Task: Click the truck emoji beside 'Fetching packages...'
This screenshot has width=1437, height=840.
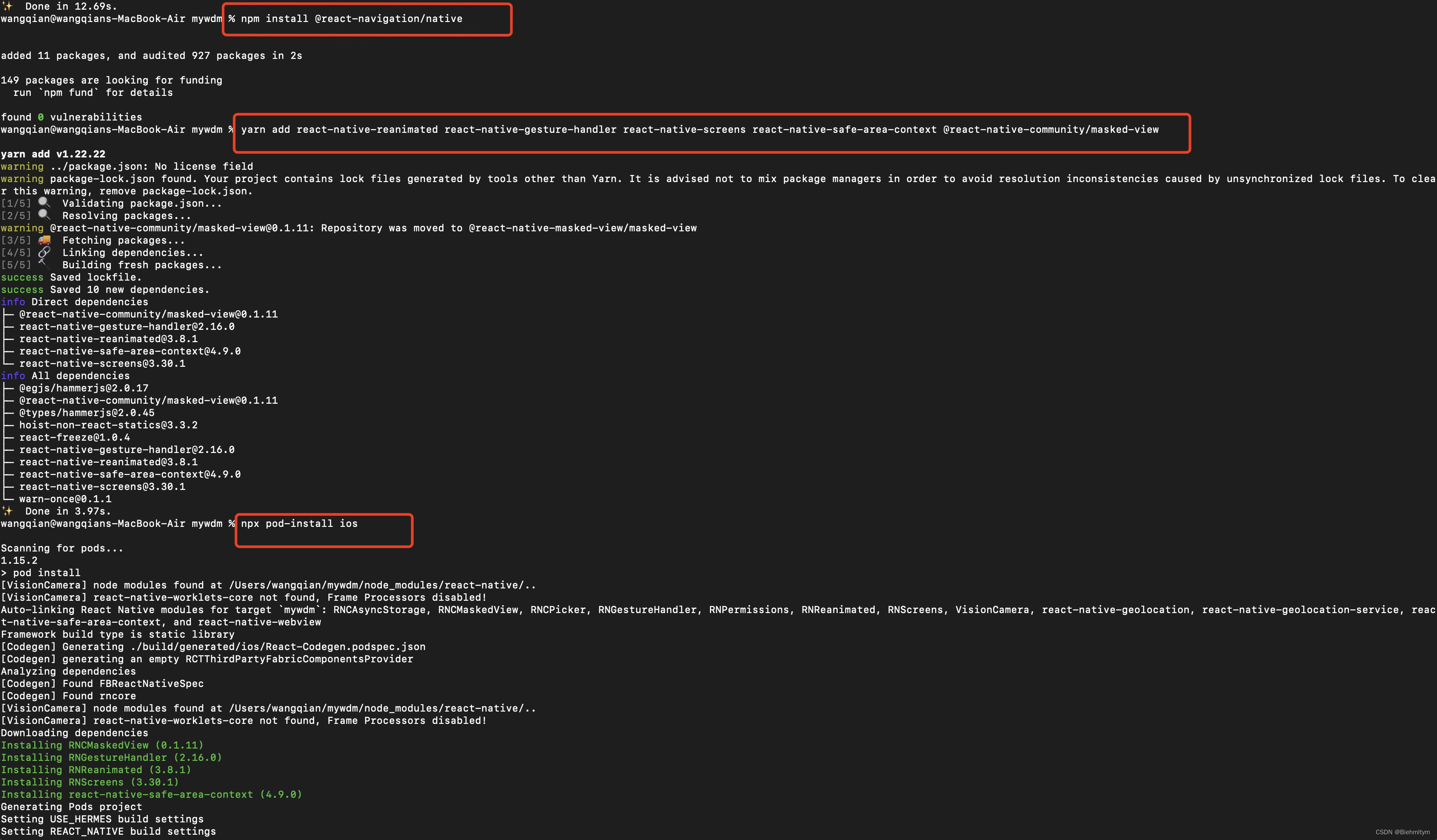Action: [x=44, y=240]
